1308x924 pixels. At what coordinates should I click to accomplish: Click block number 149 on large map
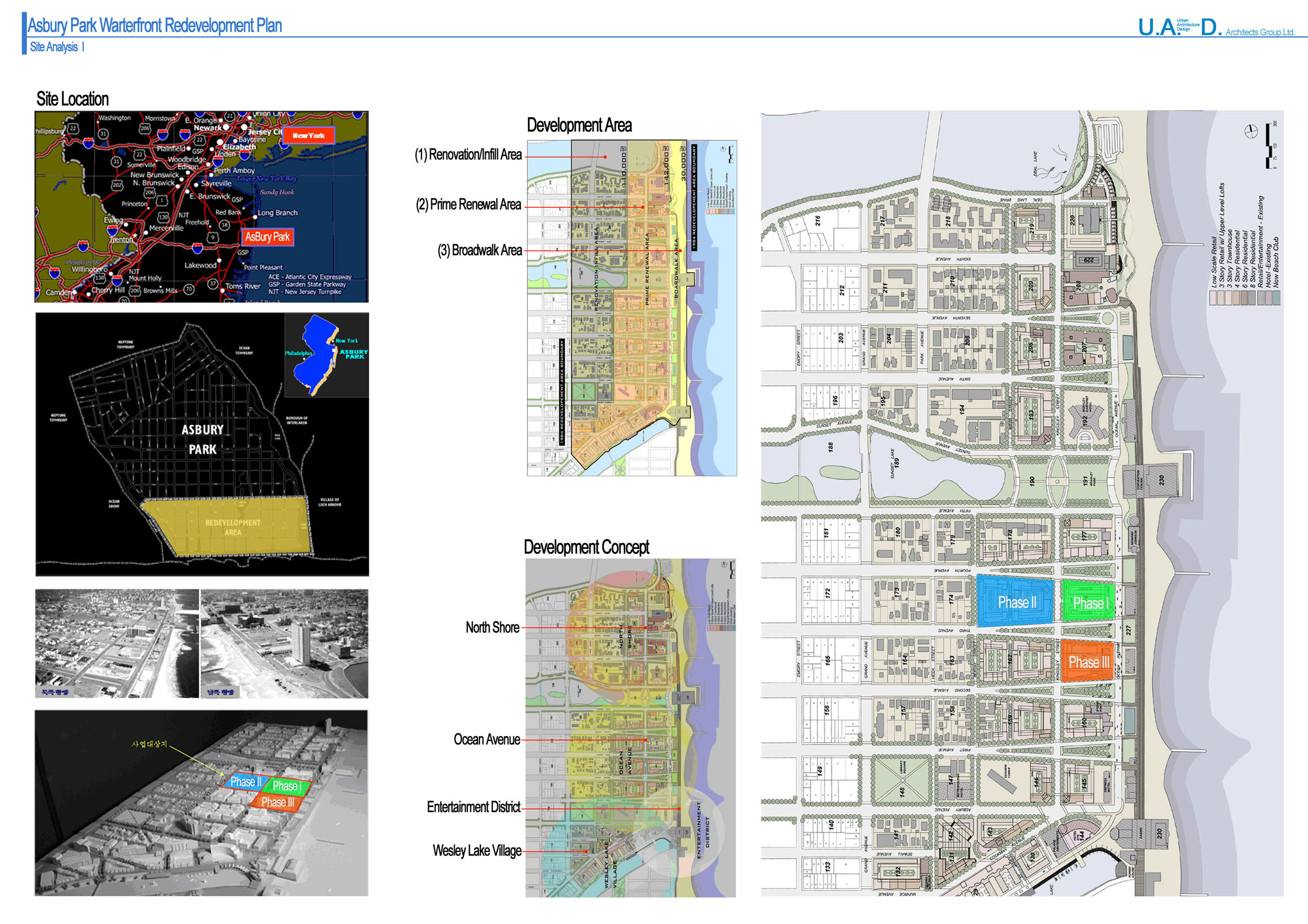click(820, 771)
